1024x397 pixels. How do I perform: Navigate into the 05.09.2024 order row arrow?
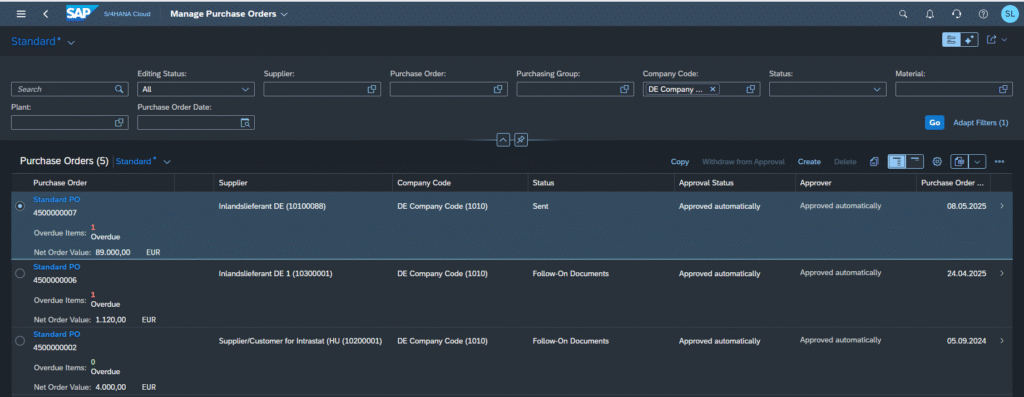pos(1002,341)
